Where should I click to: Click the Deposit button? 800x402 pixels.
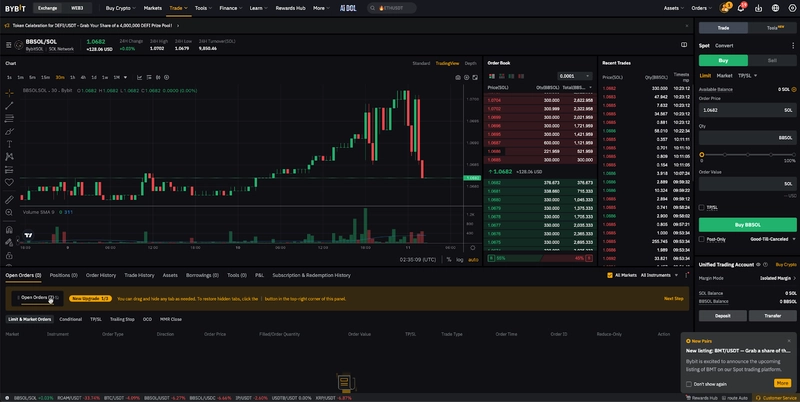click(x=722, y=315)
